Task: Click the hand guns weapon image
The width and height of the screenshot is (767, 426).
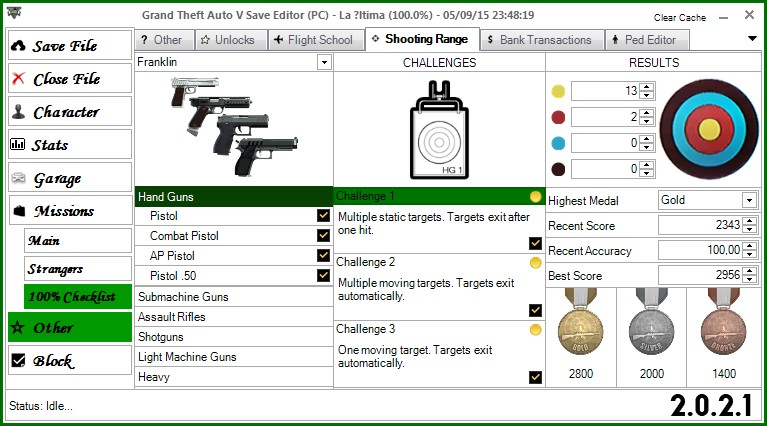Action: (234, 126)
